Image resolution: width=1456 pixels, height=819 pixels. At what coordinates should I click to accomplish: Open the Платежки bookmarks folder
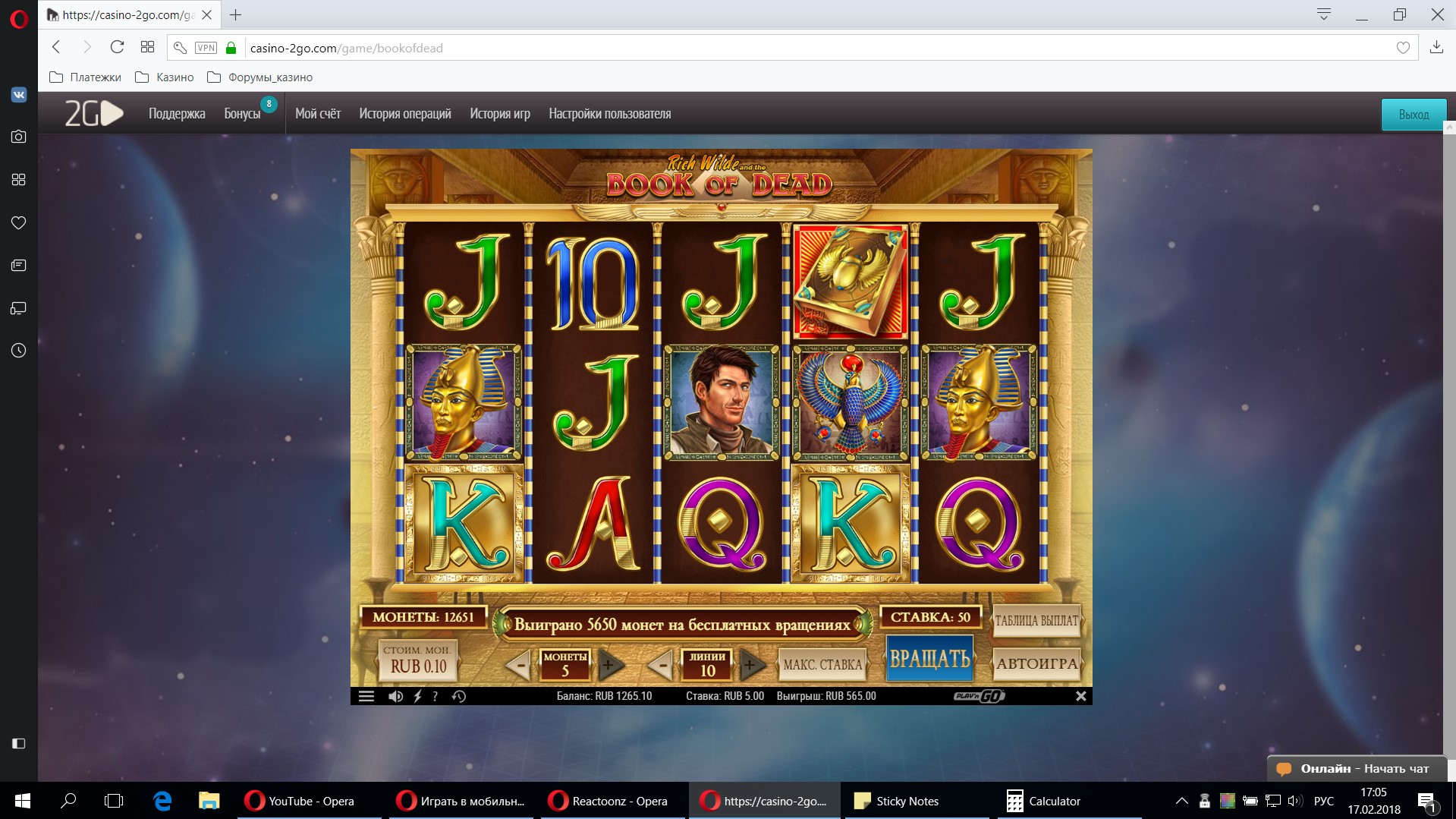tap(85, 77)
